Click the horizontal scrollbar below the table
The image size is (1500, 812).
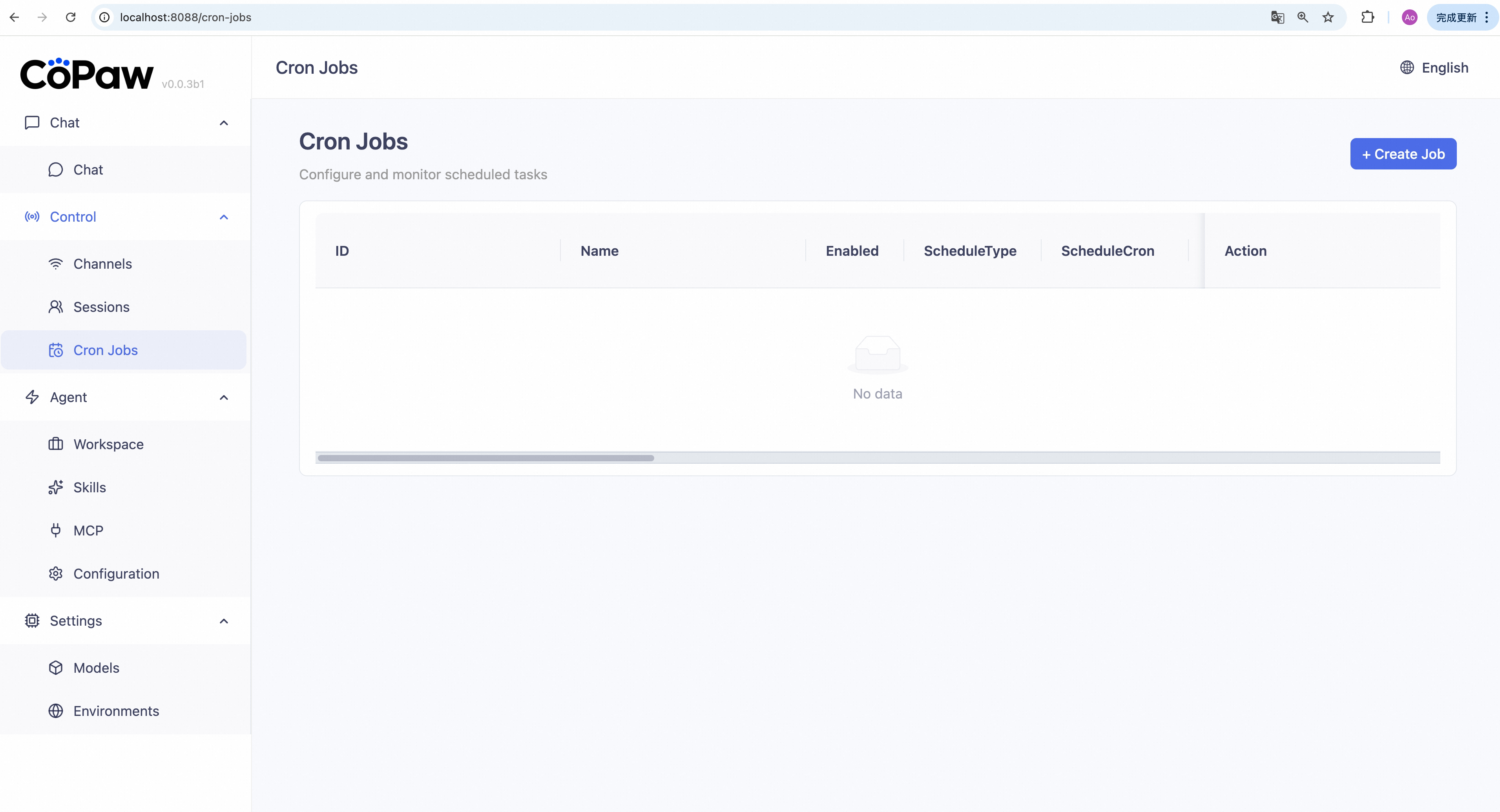click(x=486, y=458)
